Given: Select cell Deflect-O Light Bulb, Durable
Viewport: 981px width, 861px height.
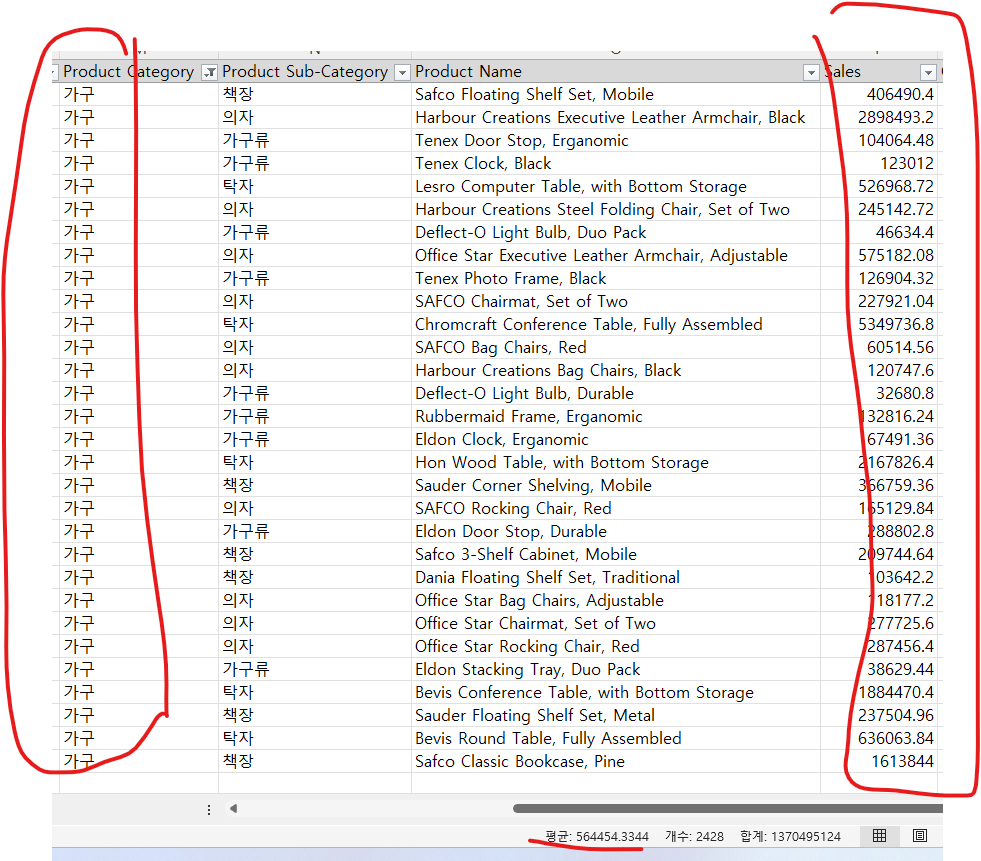Looking at the screenshot, I should 616,394.
